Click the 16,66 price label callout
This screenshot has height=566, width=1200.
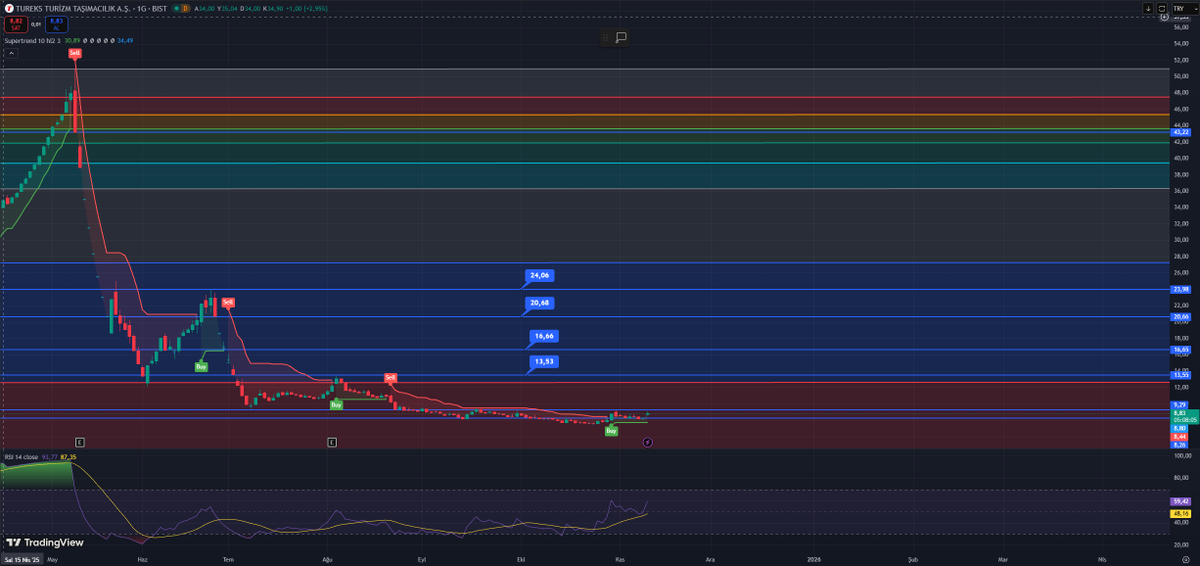(x=544, y=337)
